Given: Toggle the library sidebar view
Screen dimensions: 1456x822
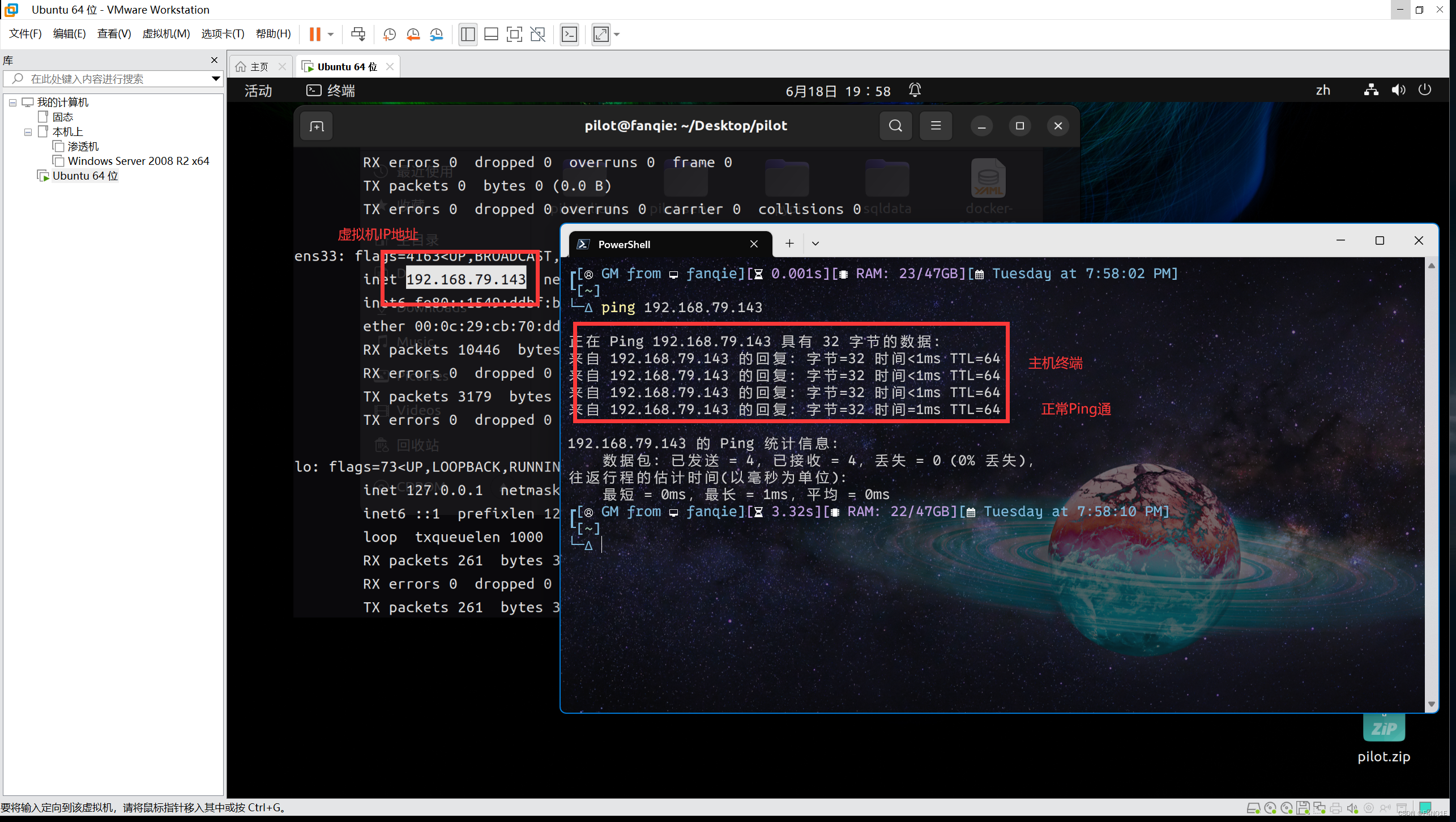Looking at the screenshot, I should [468, 35].
